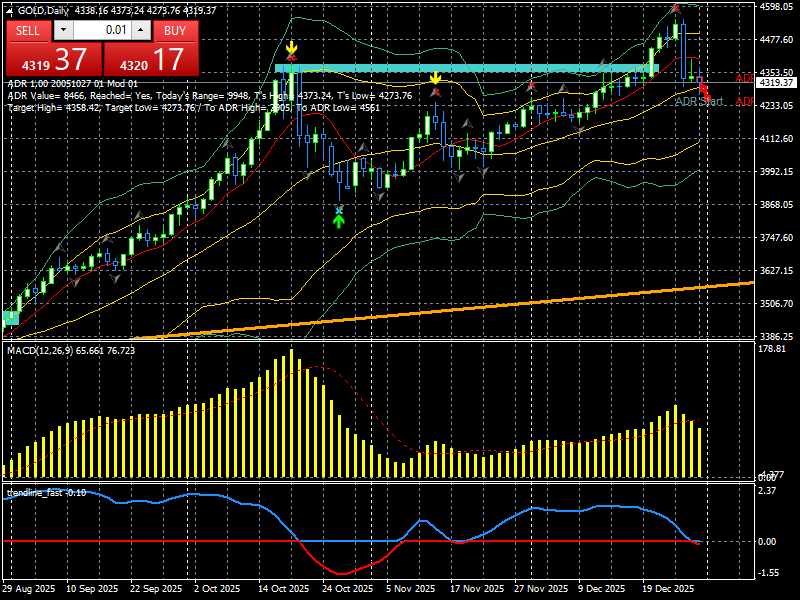Click the 19 Dec 2025 date label
This screenshot has width=800, height=600.
pyautogui.click(x=669, y=589)
